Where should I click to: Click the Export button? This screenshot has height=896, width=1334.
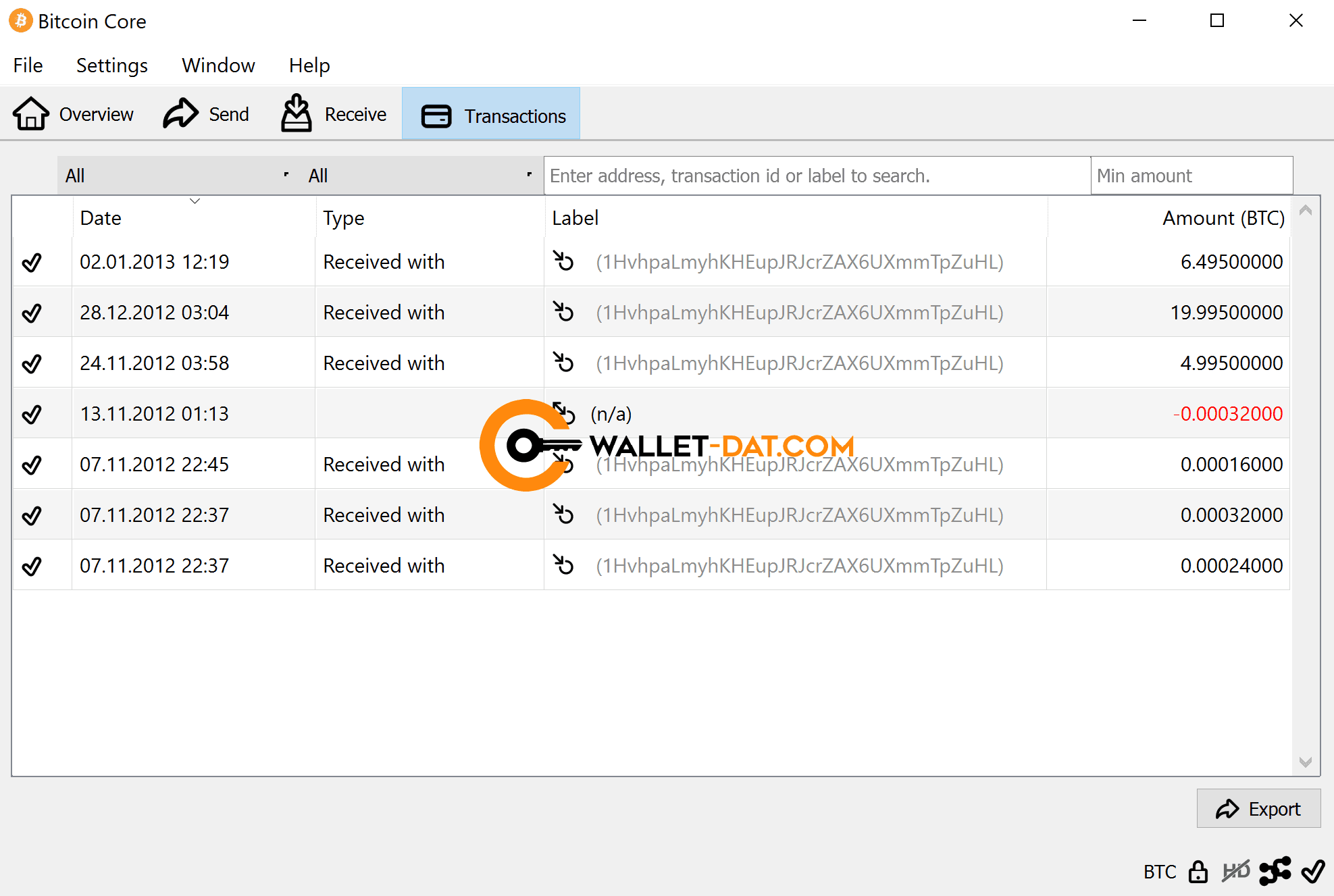point(1258,808)
